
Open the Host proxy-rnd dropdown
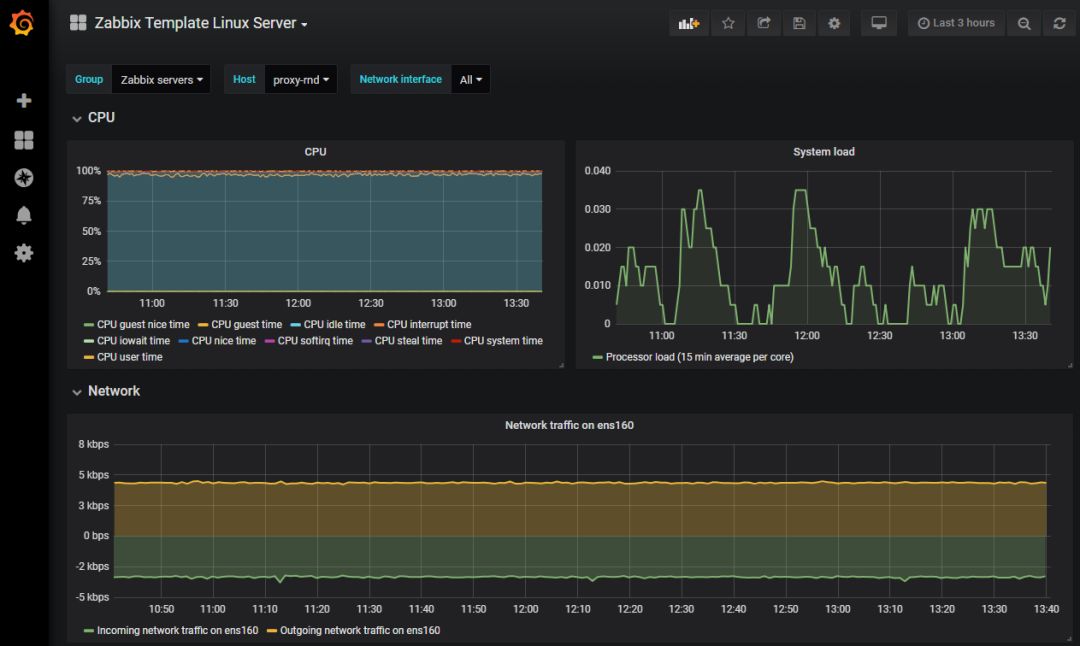point(300,80)
